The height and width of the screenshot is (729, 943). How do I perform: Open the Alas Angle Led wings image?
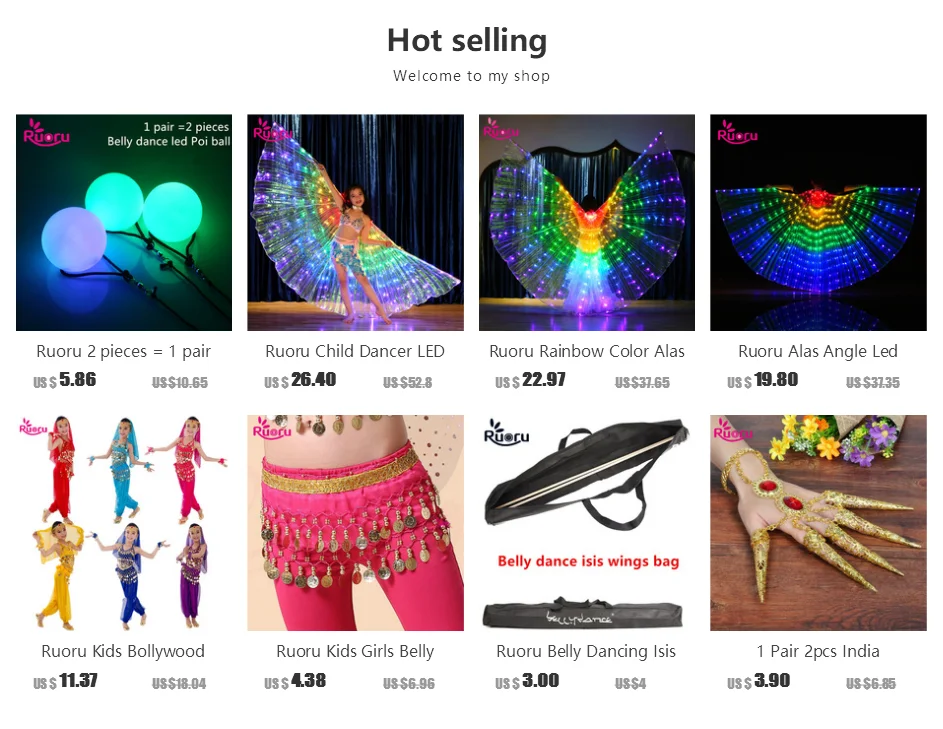click(x=818, y=223)
